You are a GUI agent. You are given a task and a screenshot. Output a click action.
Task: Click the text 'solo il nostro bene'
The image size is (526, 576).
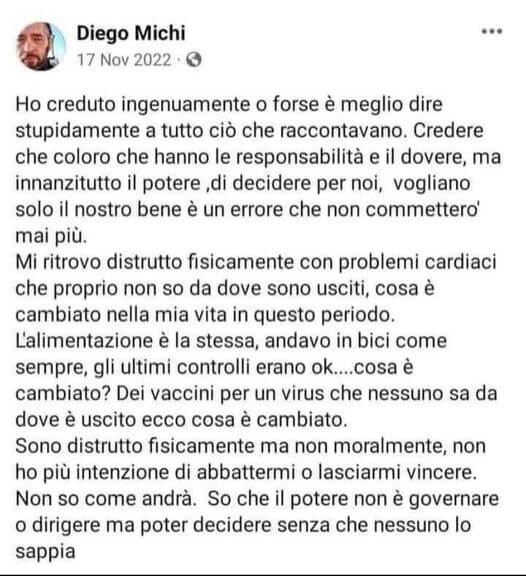click(x=98, y=210)
